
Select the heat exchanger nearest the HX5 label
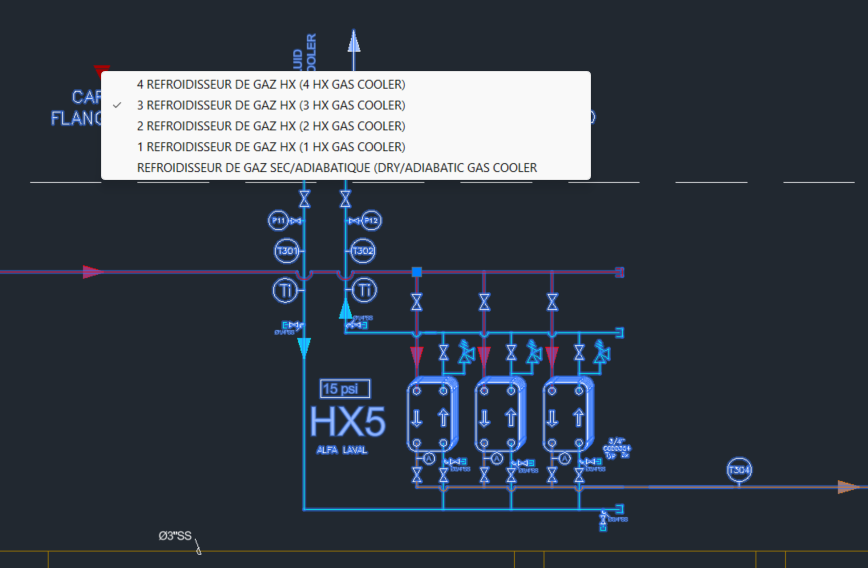pos(432,414)
